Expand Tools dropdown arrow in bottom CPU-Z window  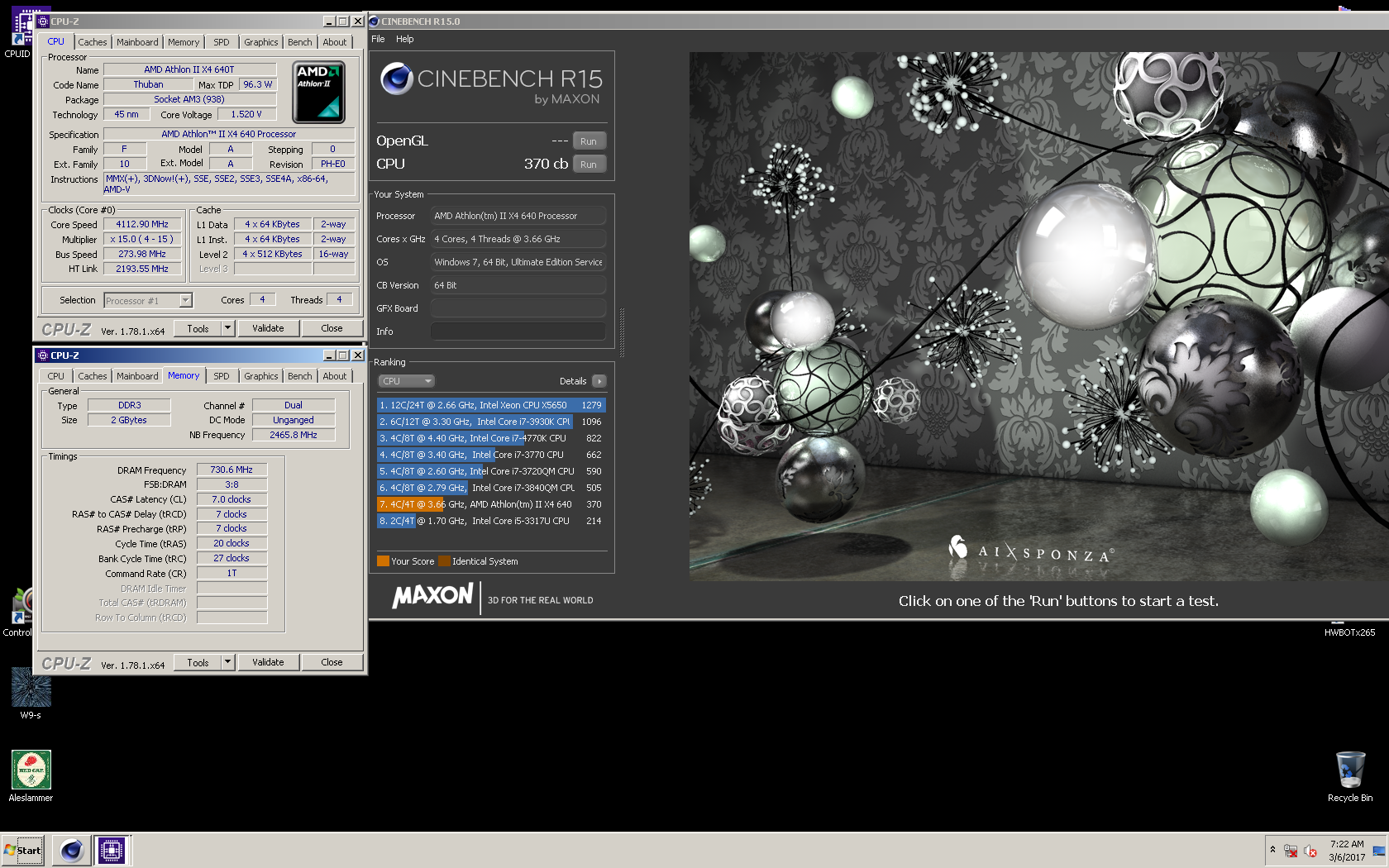click(227, 662)
